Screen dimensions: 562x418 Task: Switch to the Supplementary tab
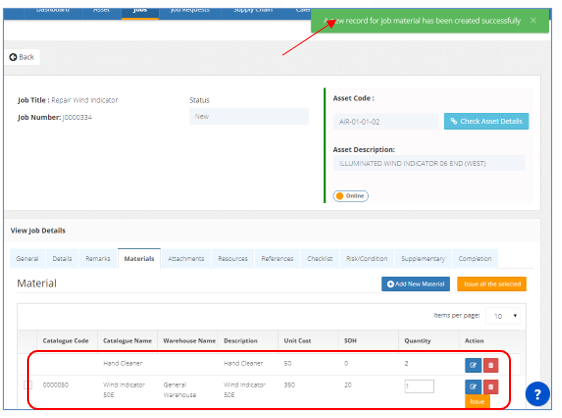pyautogui.click(x=423, y=258)
